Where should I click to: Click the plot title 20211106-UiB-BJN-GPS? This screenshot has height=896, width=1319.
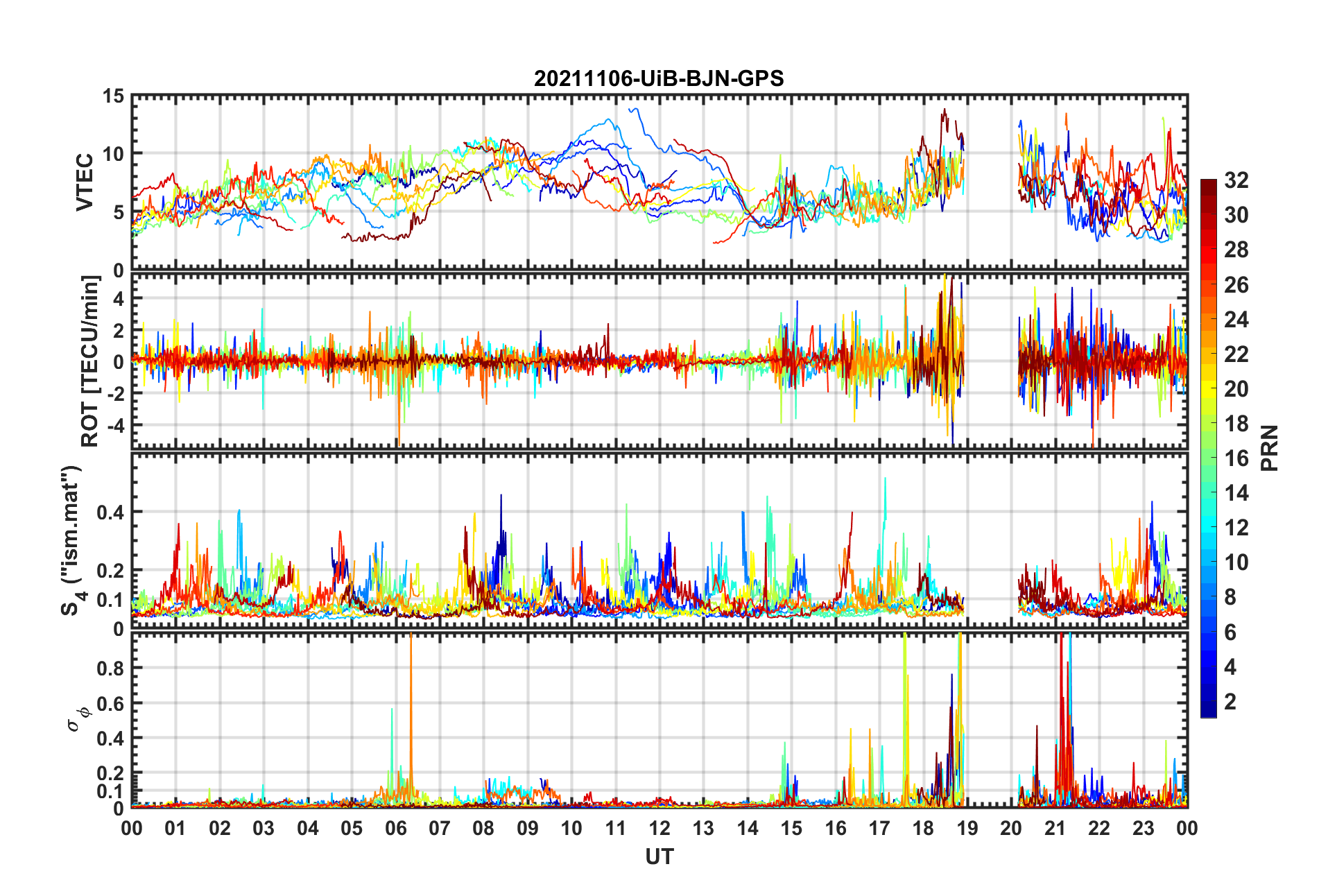coord(659,78)
